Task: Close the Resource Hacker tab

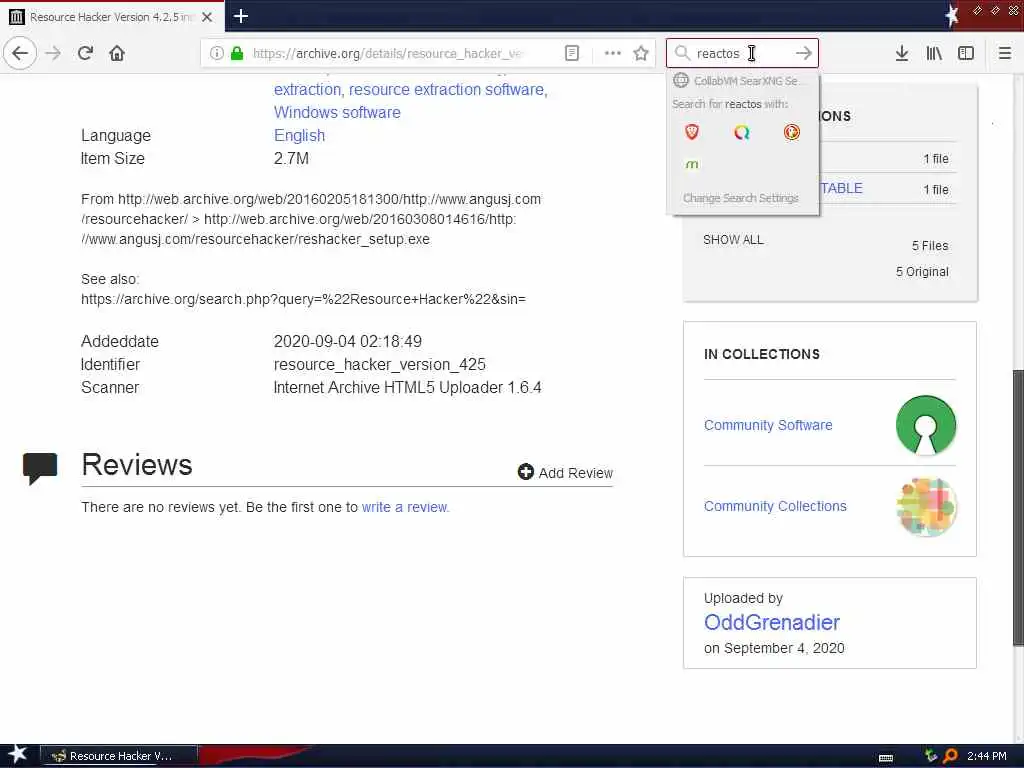Action: coord(207,17)
